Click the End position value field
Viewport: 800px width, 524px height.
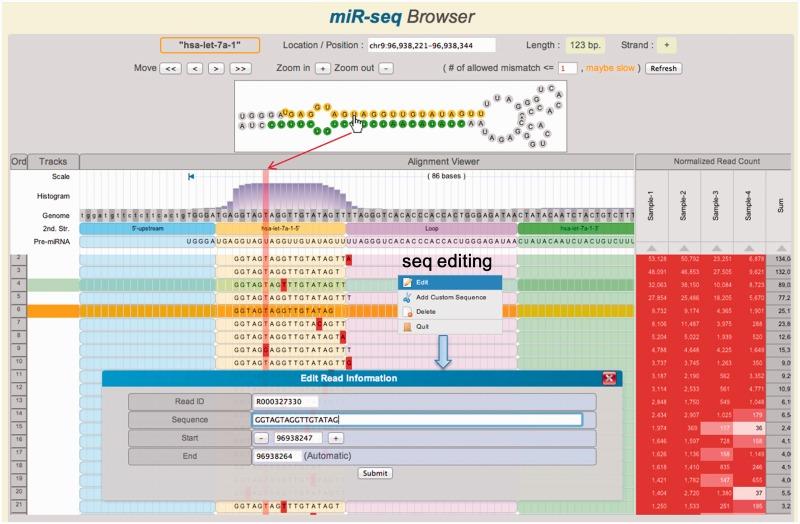pyautogui.click(x=276, y=456)
